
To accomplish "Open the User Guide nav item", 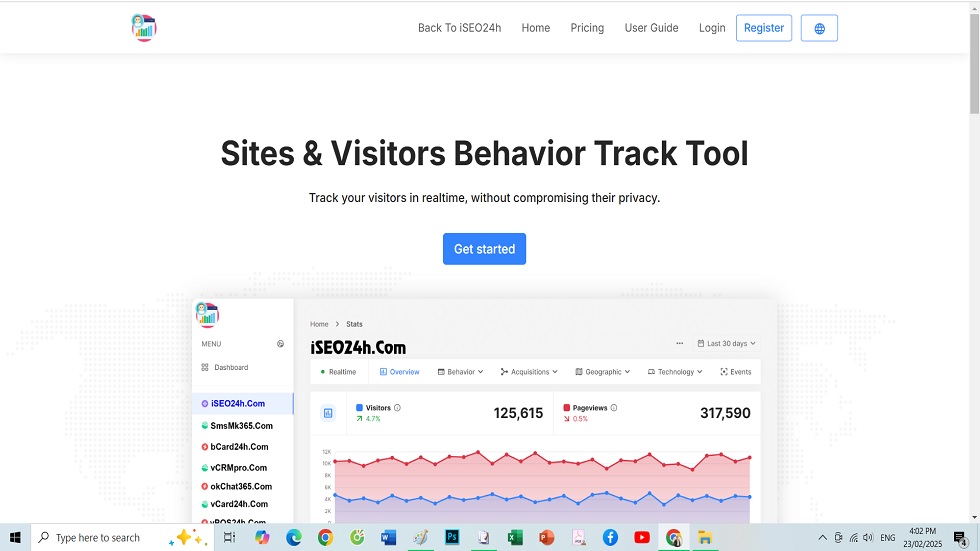I will click(x=651, y=28).
